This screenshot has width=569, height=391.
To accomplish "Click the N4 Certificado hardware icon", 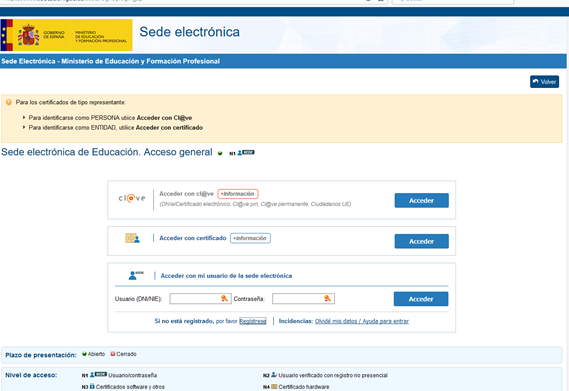I will 274,387.
